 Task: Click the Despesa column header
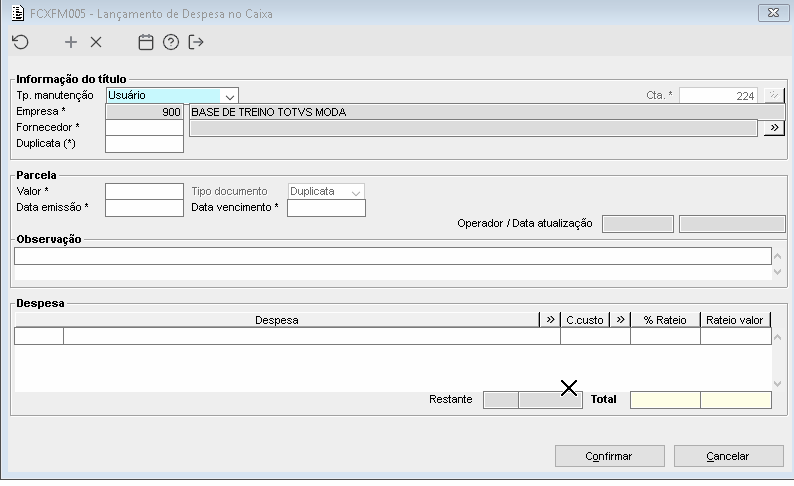coord(277,319)
